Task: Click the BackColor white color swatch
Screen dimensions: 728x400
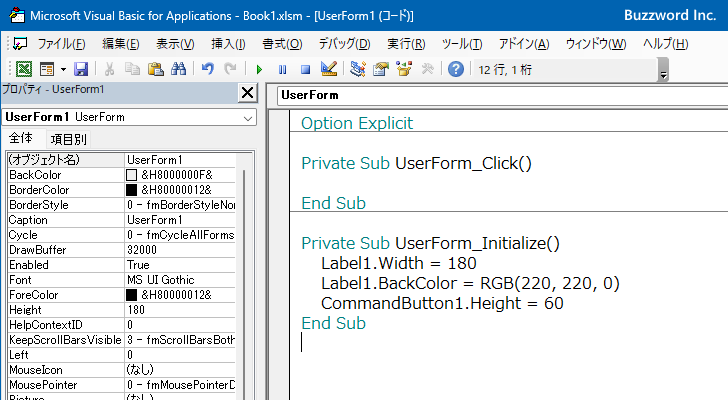Action: point(131,175)
